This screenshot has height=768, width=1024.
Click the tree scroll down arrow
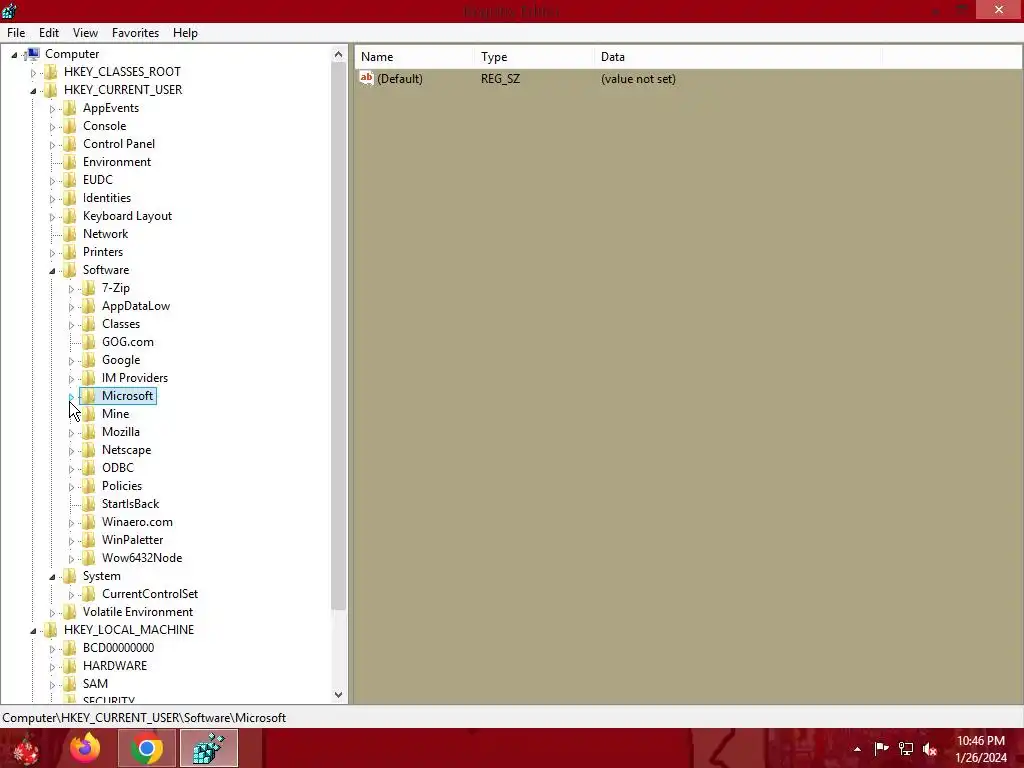(338, 695)
